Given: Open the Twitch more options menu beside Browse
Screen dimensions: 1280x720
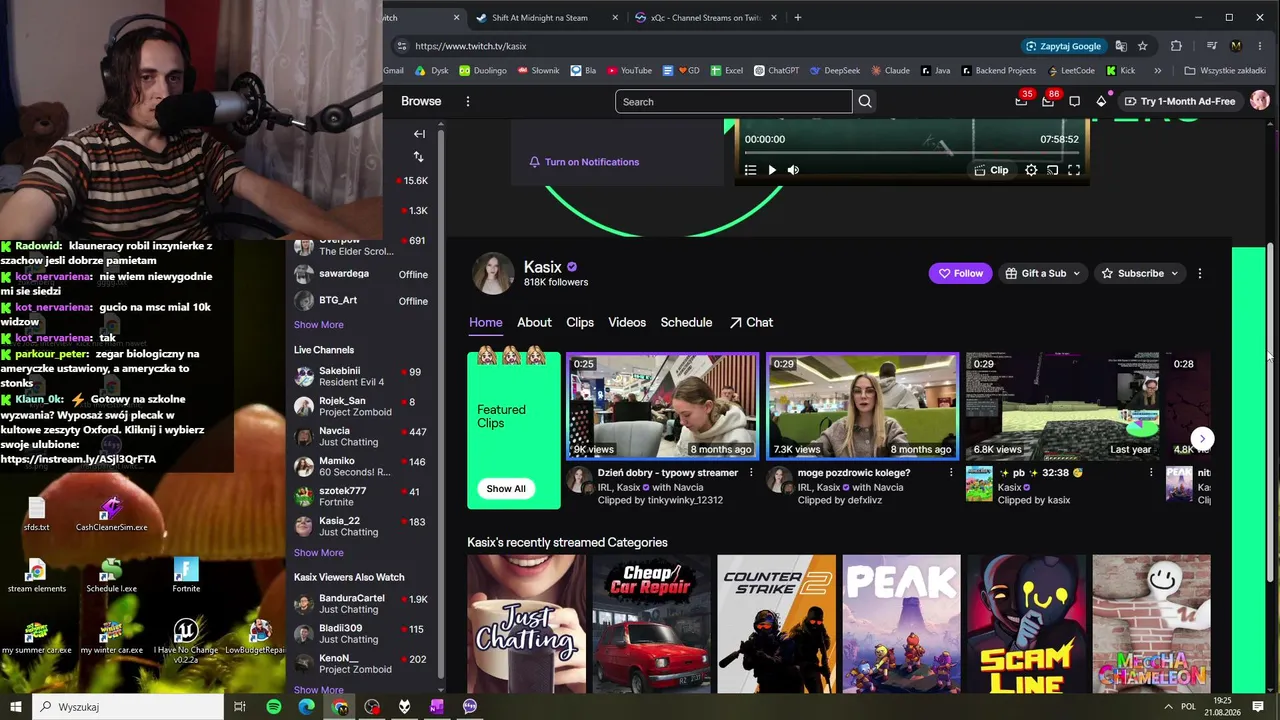Looking at the screenshot, I should click(467, 101).
